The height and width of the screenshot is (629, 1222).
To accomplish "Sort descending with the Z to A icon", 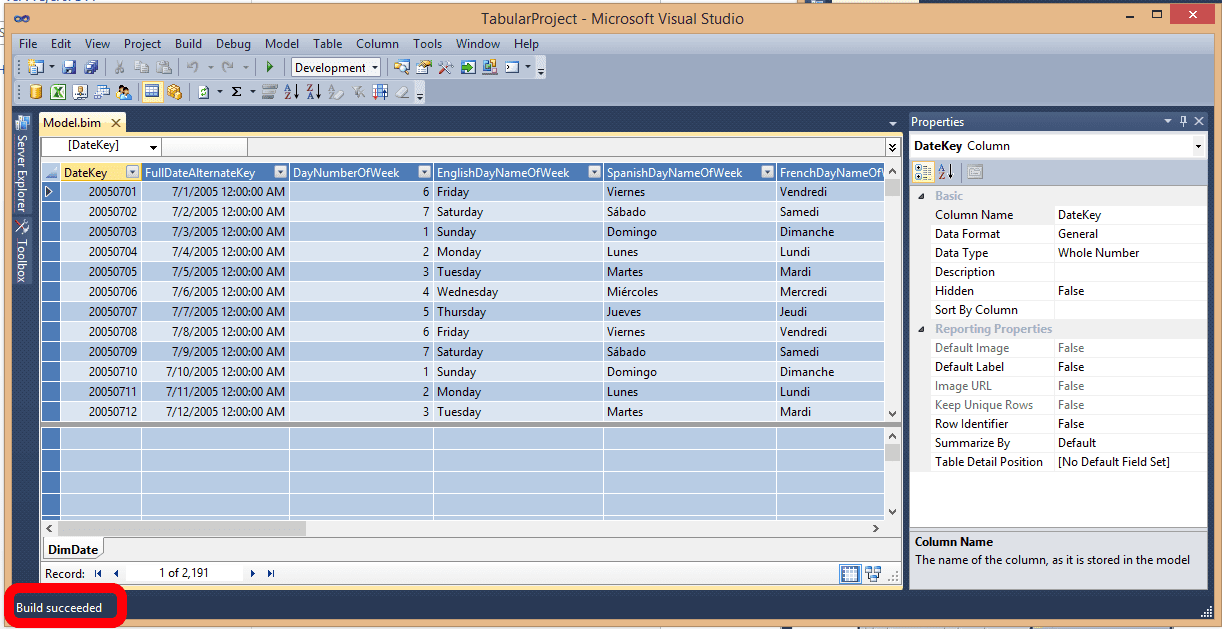I will point(313,92).
